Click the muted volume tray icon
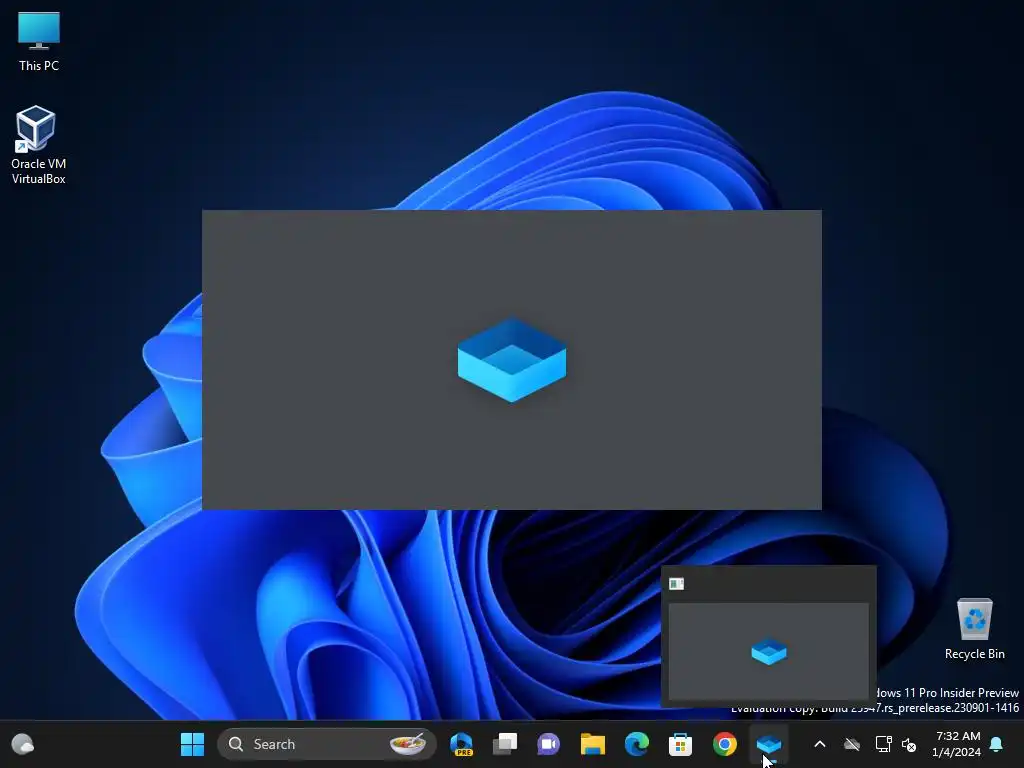 (909, 744)
